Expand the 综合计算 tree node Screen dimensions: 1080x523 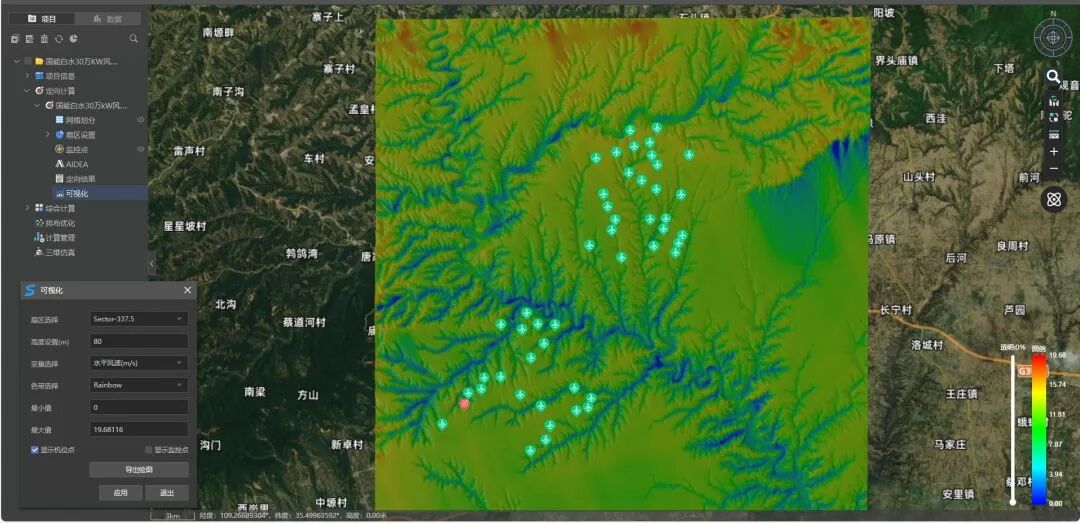point(27,208)
